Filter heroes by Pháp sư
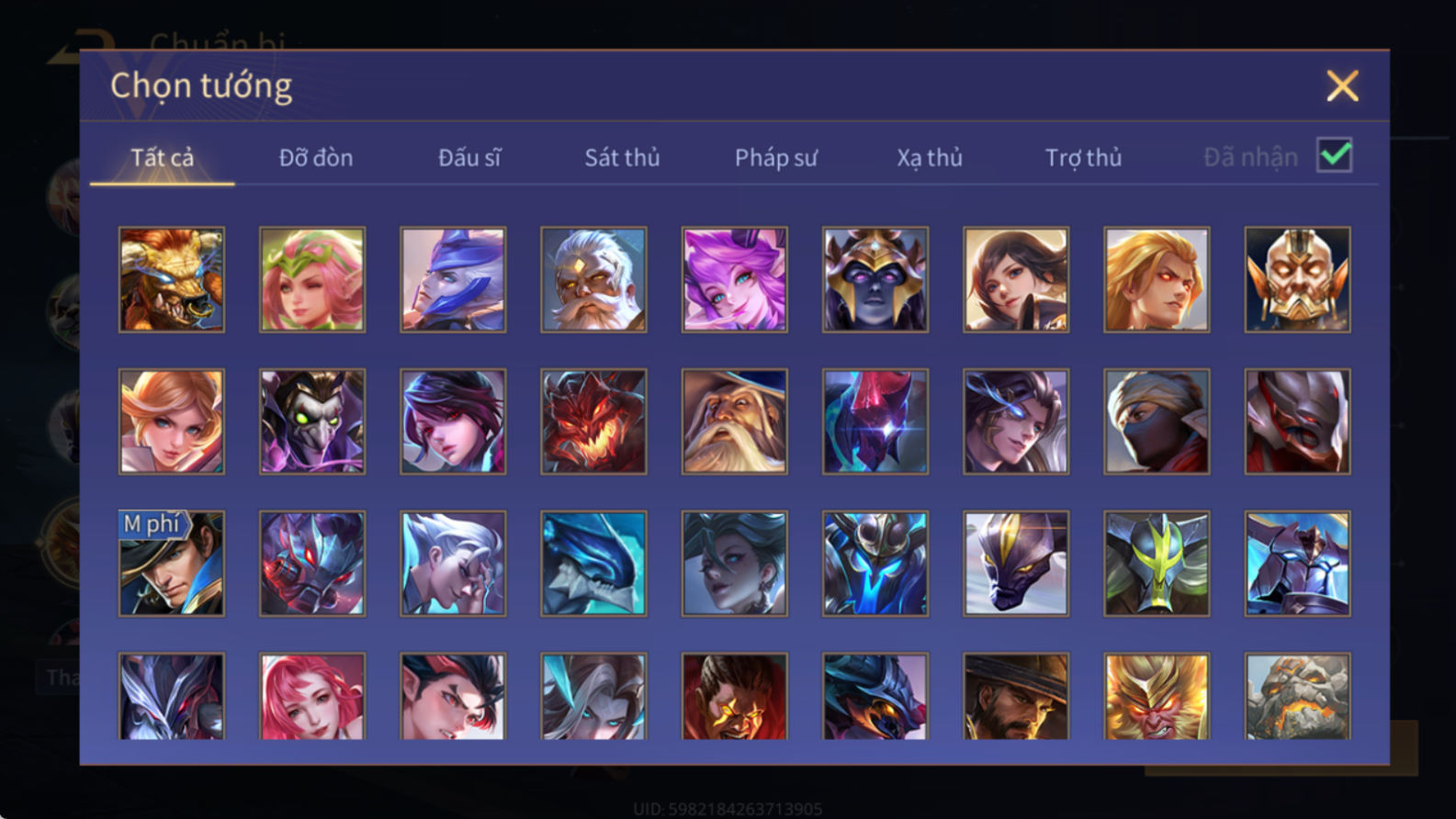This screenshot has width=1456, height=819. click(x=775, y=158)
